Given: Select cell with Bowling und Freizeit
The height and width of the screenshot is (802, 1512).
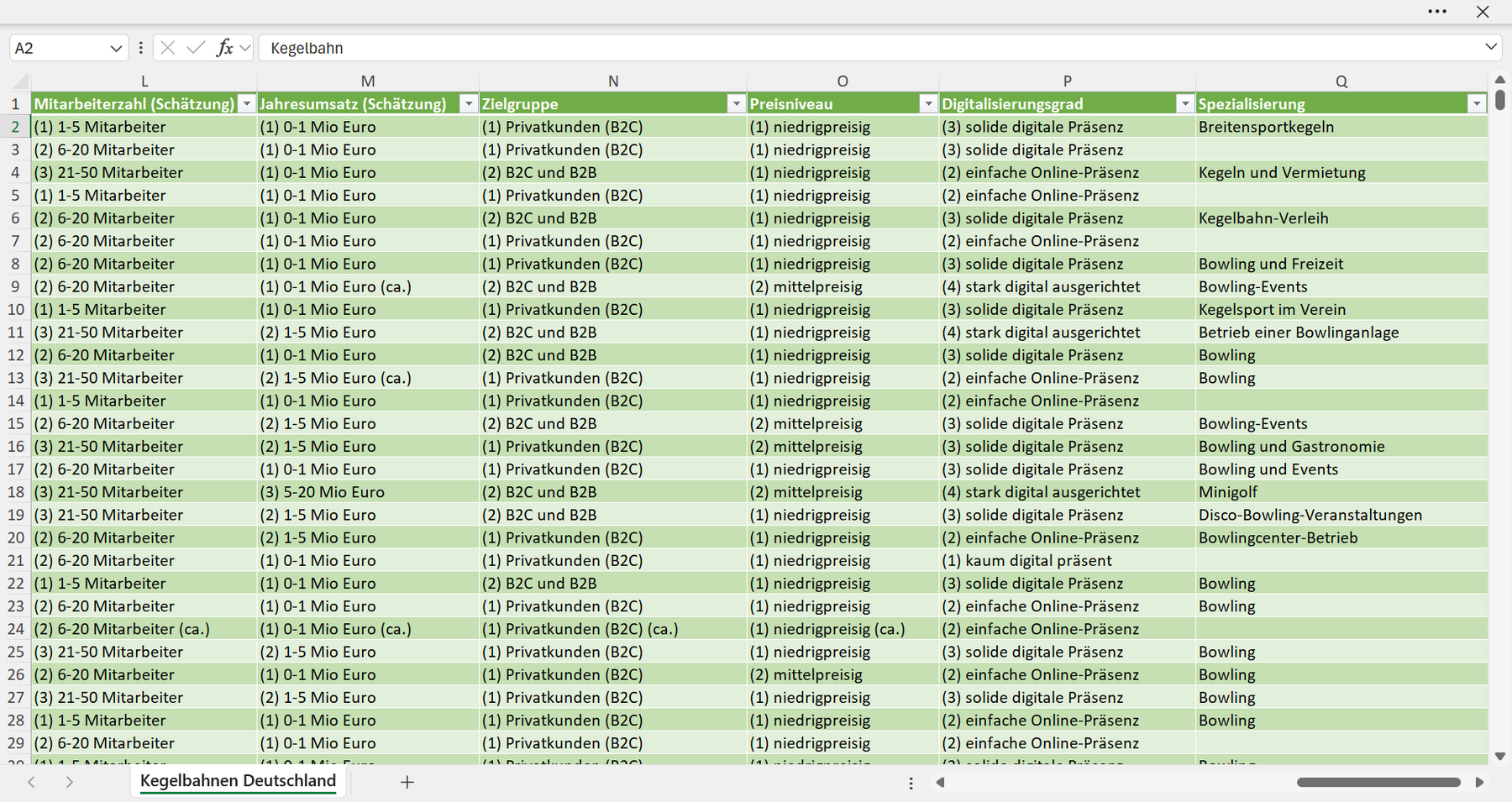Looking at the screenshot, I should 1341,264.
